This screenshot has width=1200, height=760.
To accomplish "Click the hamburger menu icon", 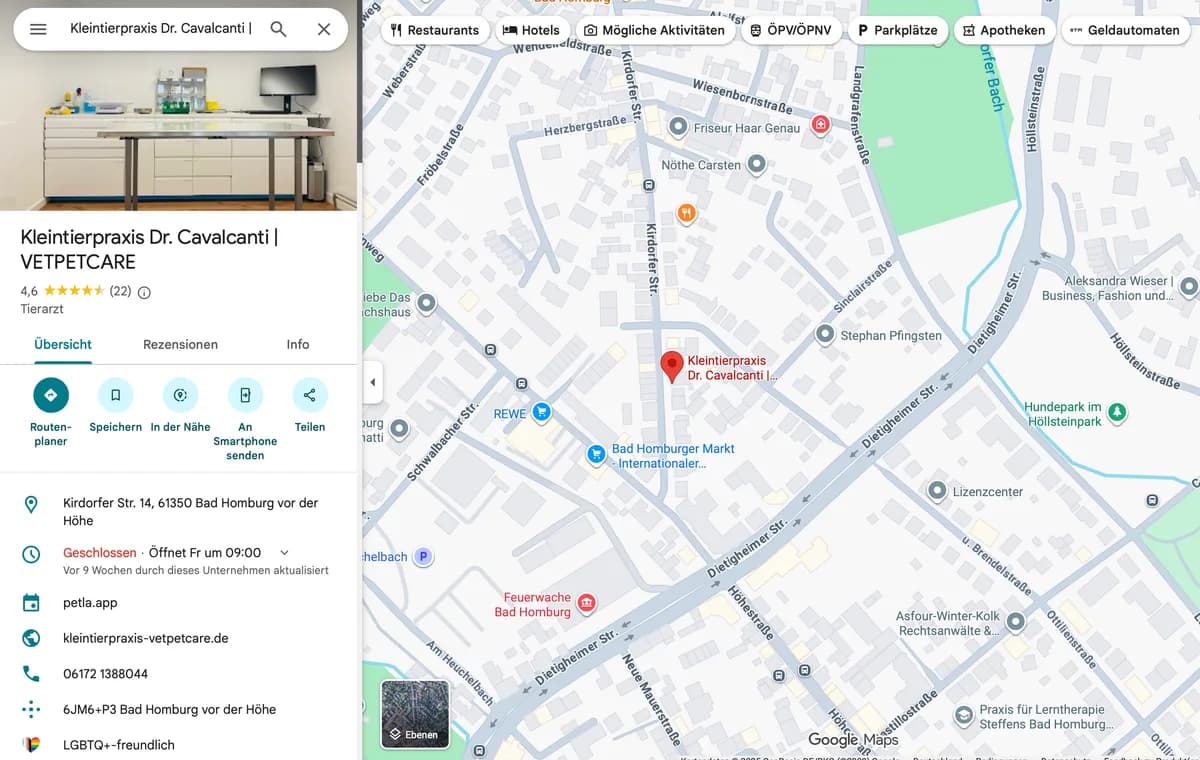I will pos(38,30).
